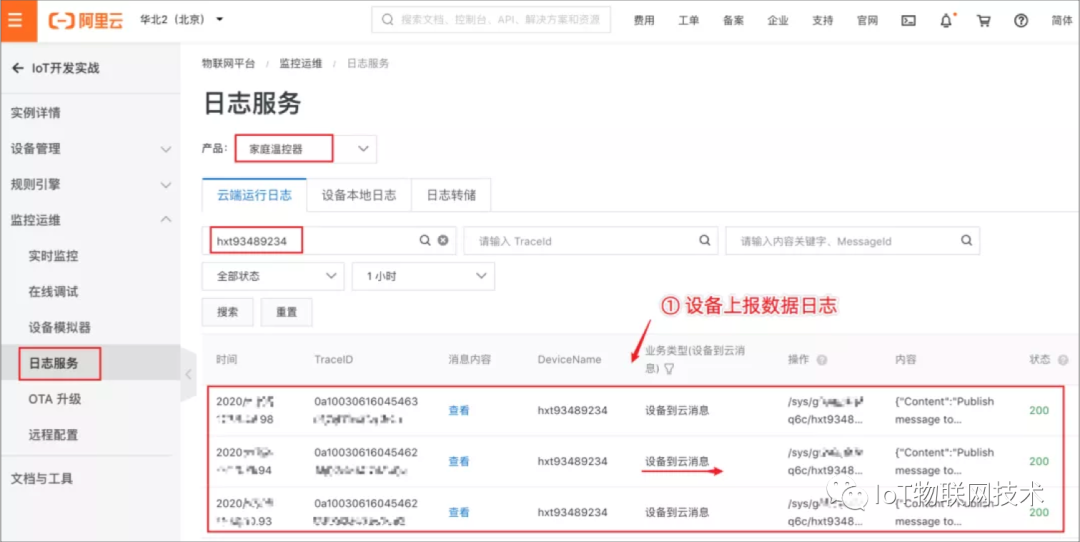This screenshot has width=1080, height=542.
Task: Switch language via 简体 in top bar
Action: (1061, 21)
